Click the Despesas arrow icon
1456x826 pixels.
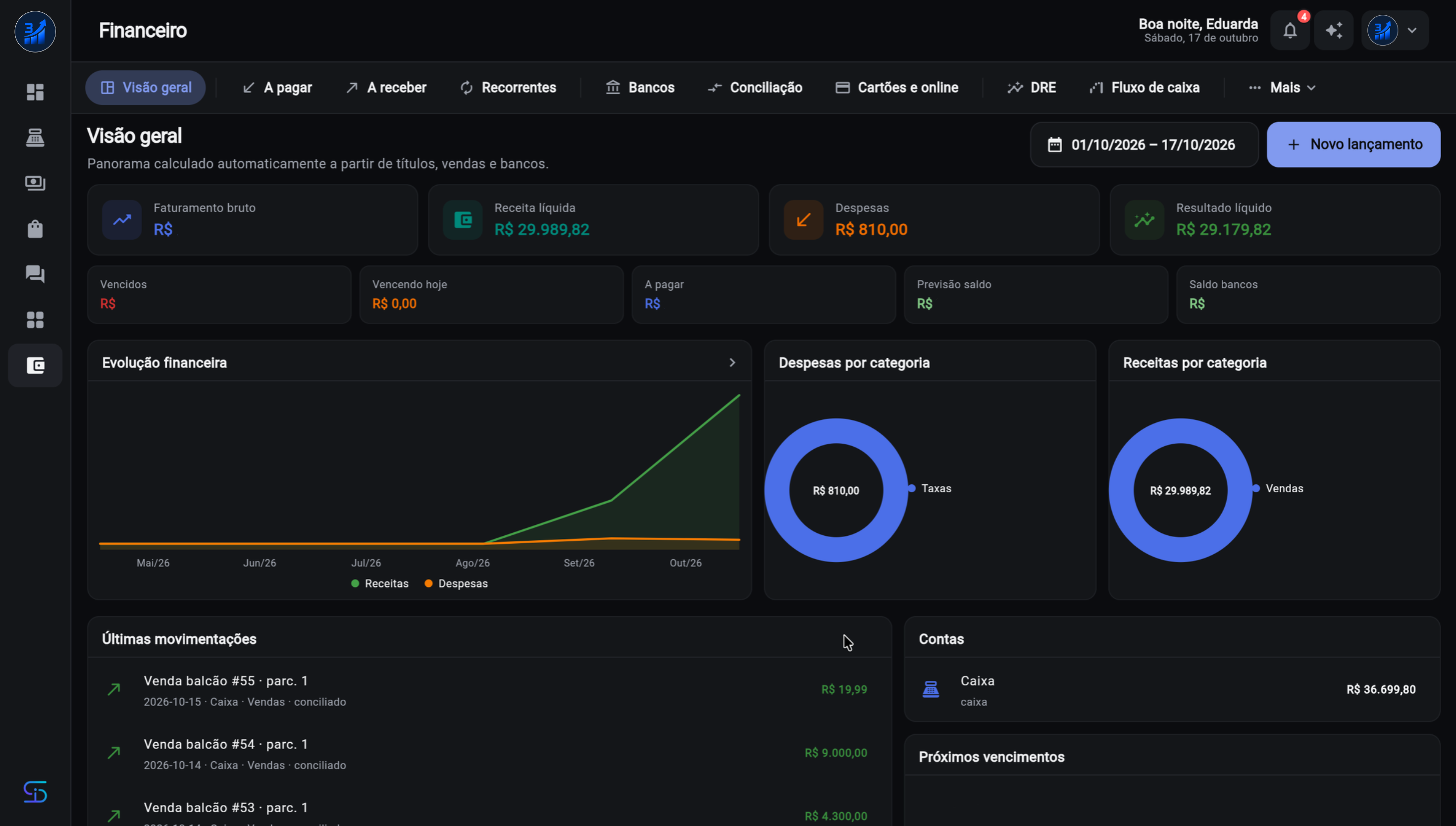coord(804,219)
